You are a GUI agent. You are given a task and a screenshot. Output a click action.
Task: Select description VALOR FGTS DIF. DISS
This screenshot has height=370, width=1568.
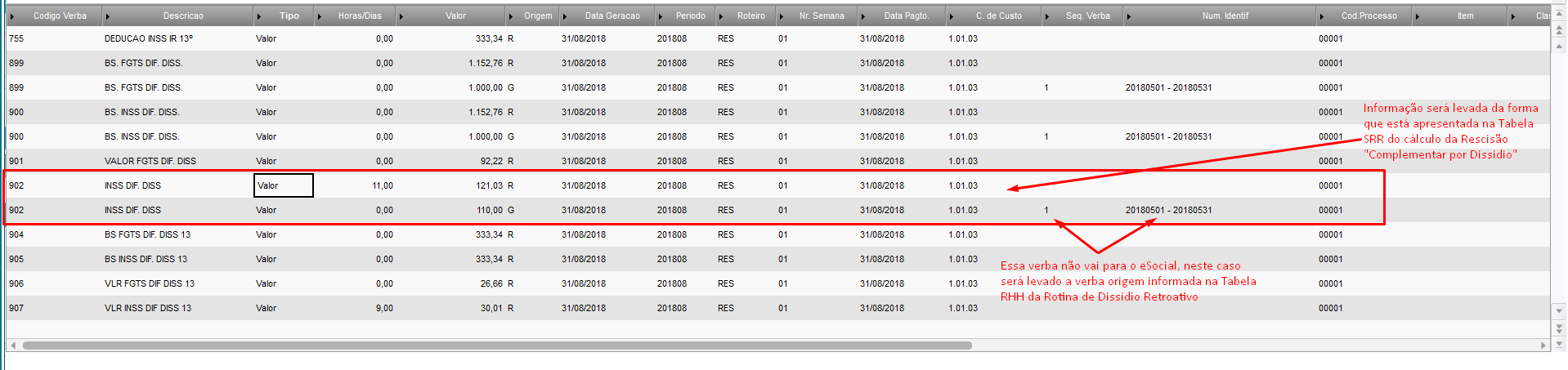point(150,161)
